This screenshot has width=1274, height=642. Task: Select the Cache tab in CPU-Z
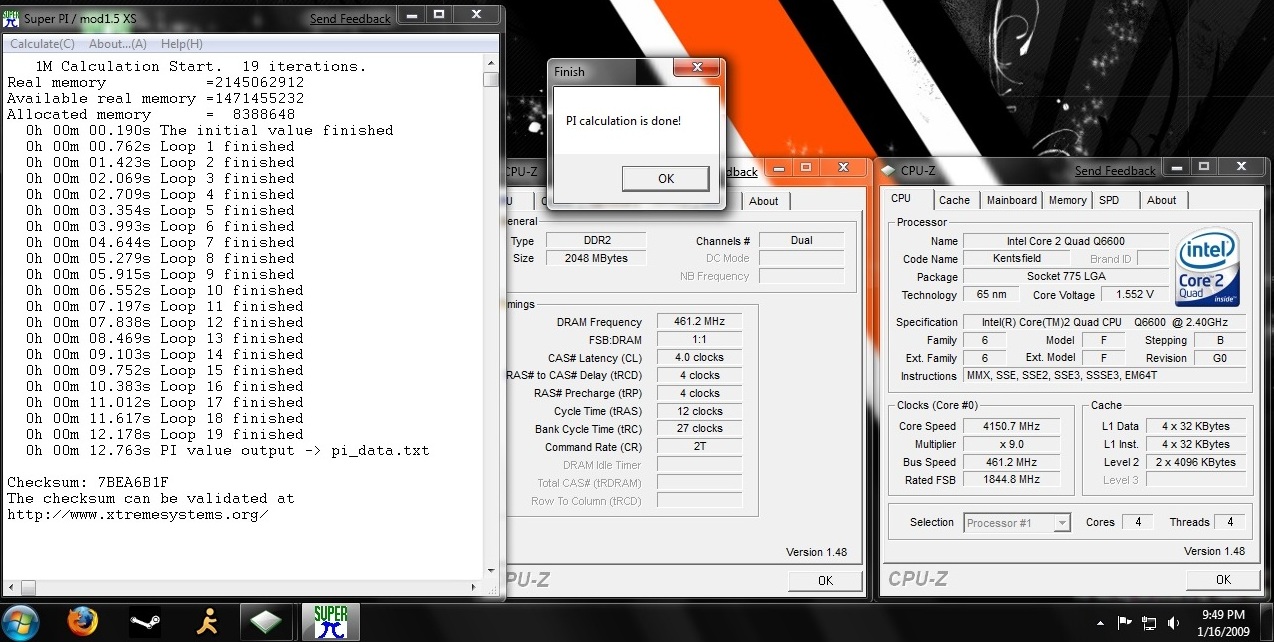click(x=954, y=200)
